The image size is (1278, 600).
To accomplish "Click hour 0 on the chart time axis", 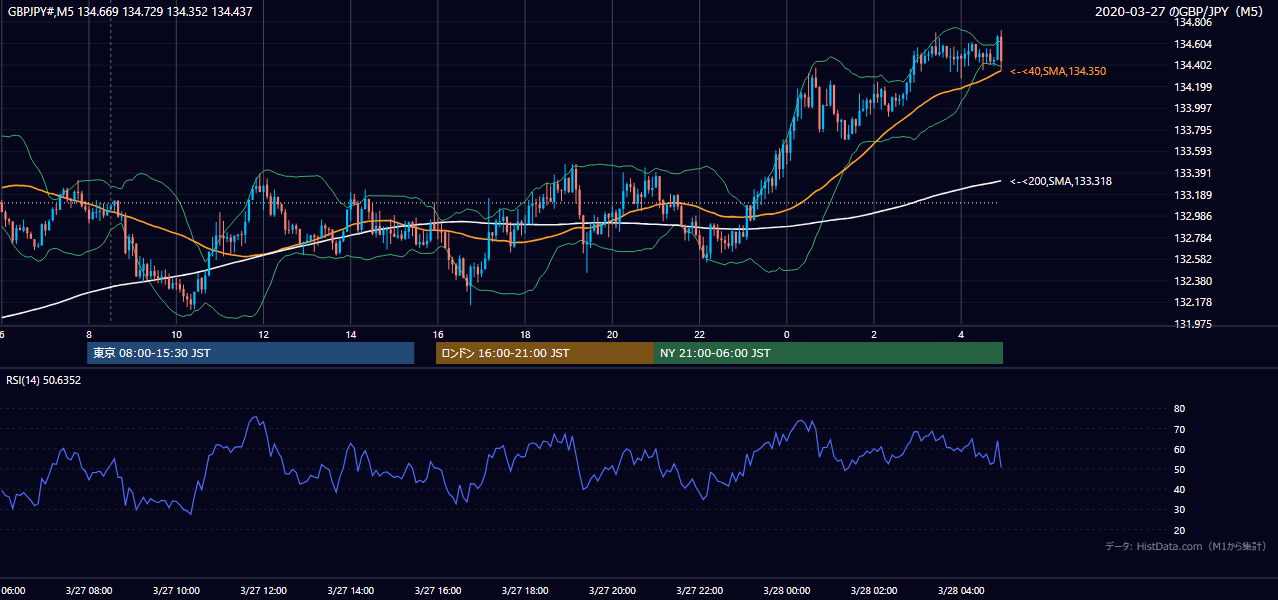I will (786, 334).
